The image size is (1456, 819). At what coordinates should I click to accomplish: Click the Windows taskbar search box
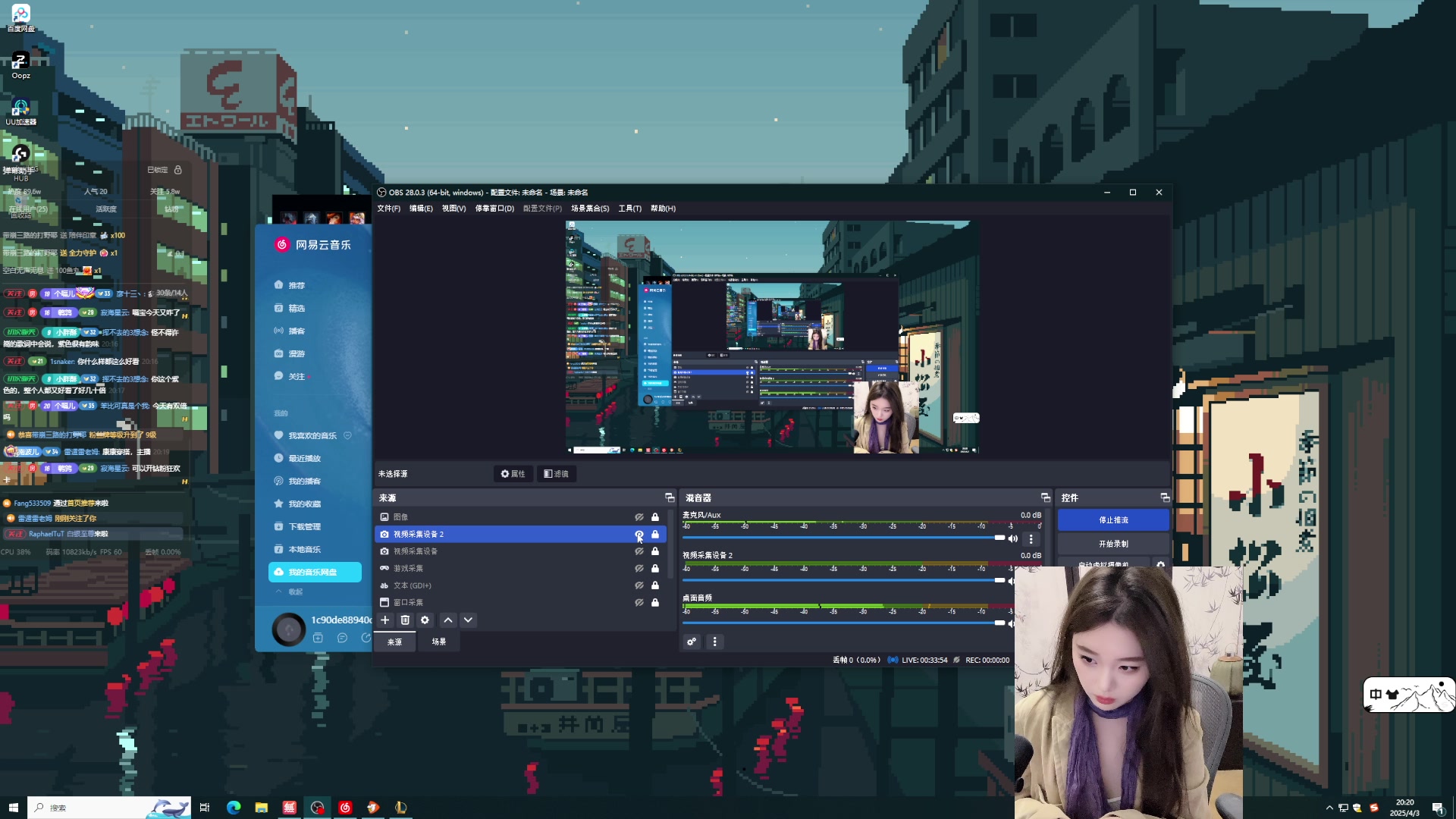(x=109, y=808)
